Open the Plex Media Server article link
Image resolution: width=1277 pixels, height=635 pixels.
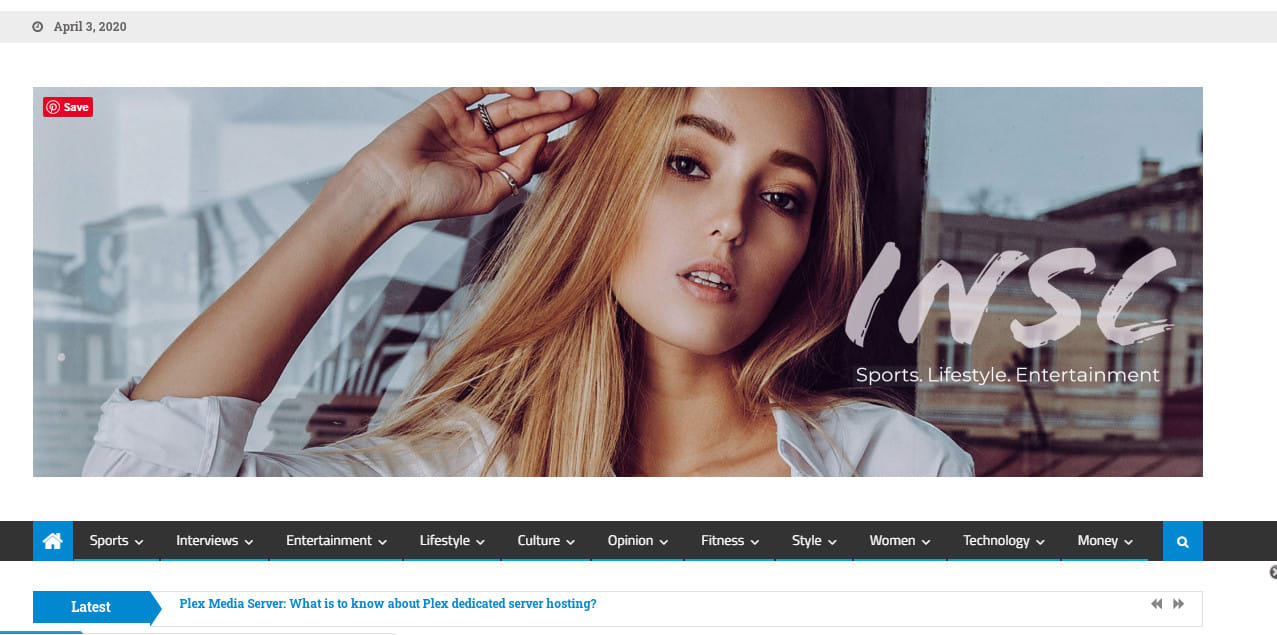(388, 604)
